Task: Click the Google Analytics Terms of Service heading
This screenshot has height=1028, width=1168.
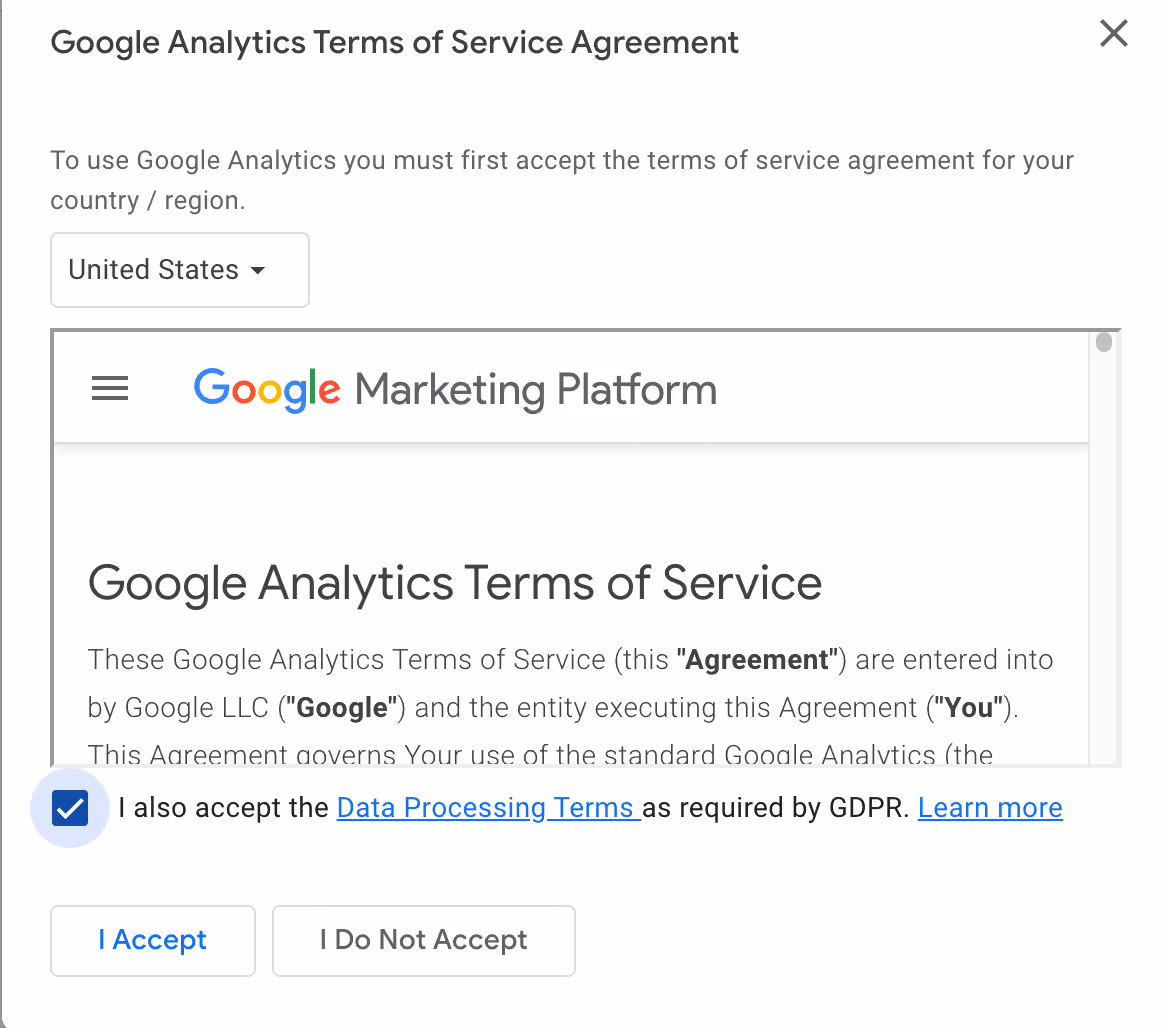Action: tap(454, 583)
